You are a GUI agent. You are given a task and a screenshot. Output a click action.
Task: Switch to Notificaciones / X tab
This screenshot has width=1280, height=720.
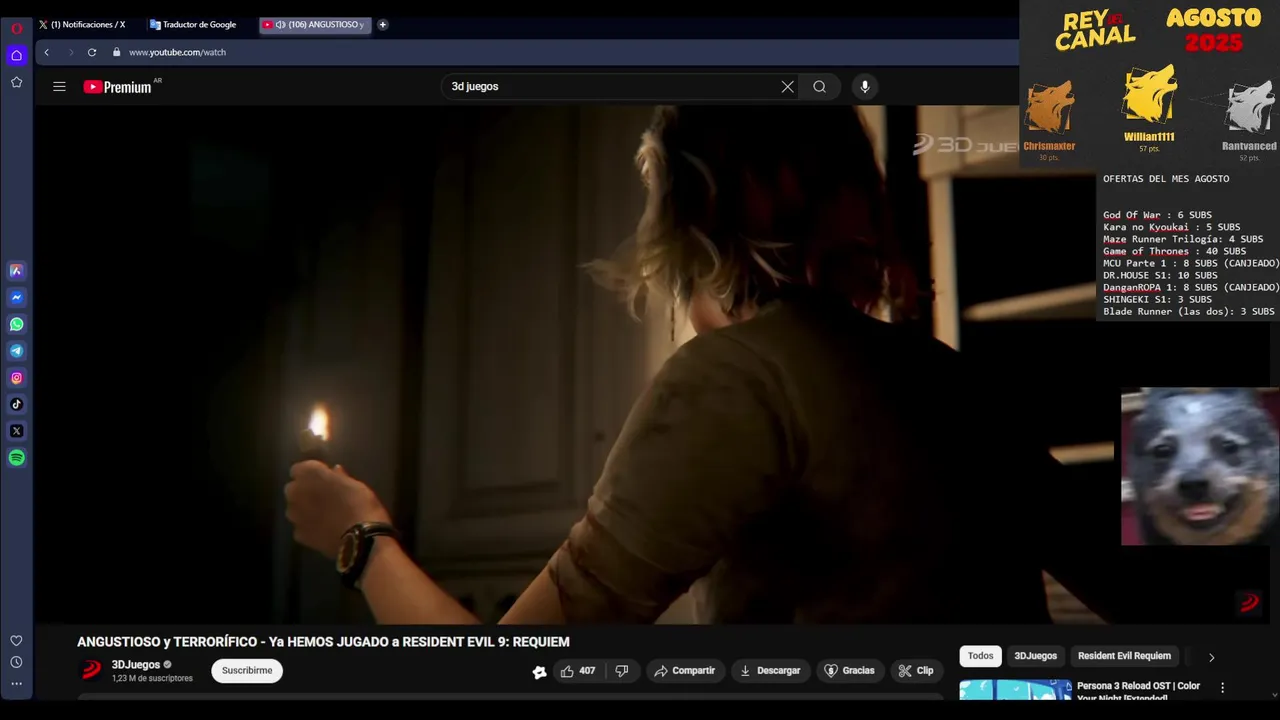pyautogui.click(x=88, y=24)
